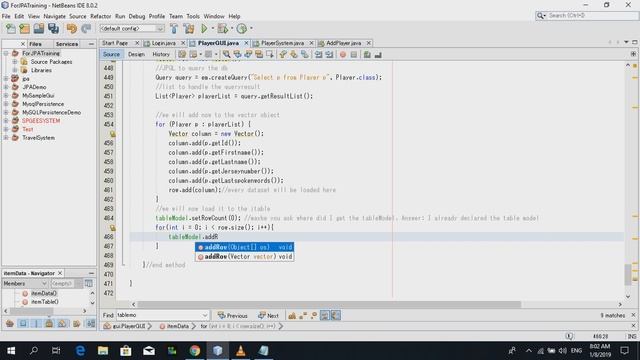
Task: Click the Open Project toolbar icon
Action: (x=39, y=29)
